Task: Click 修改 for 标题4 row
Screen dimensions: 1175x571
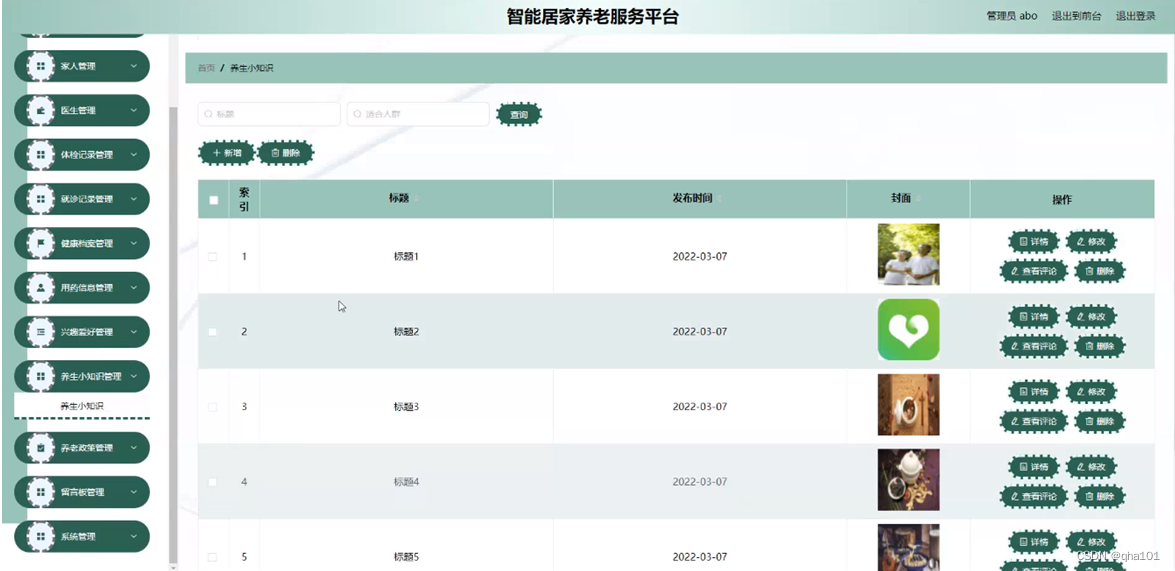Action: tap(1091, 467)
